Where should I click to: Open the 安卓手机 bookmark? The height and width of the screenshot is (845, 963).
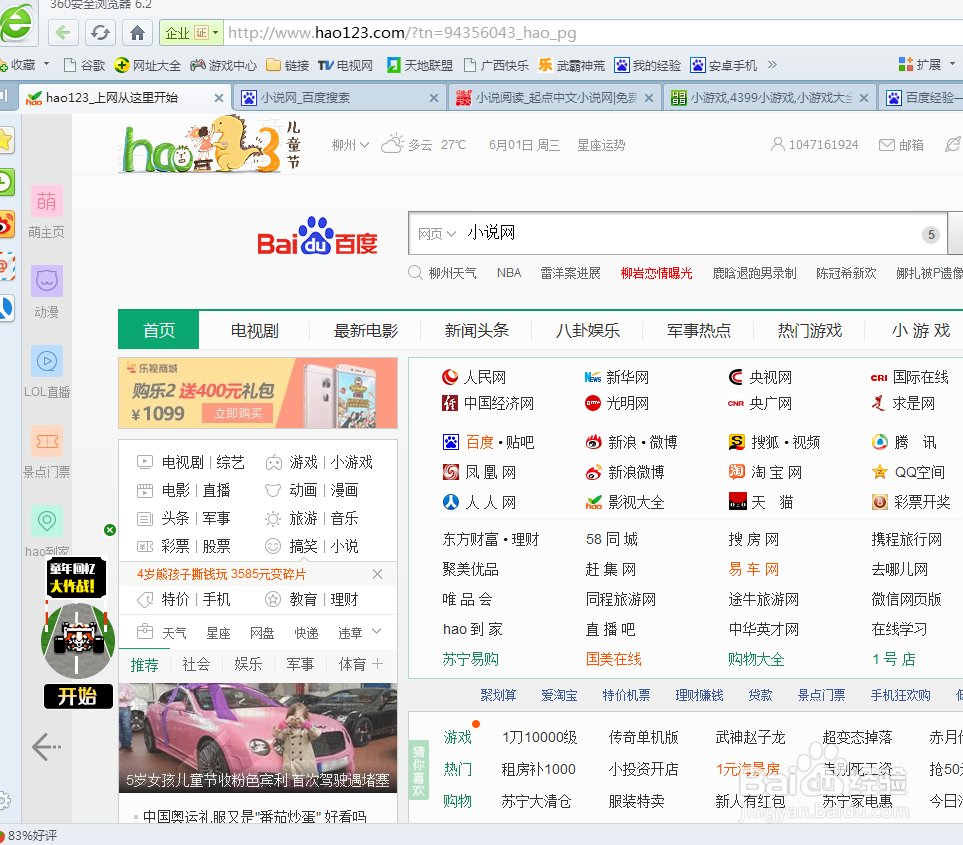point(724,65)
